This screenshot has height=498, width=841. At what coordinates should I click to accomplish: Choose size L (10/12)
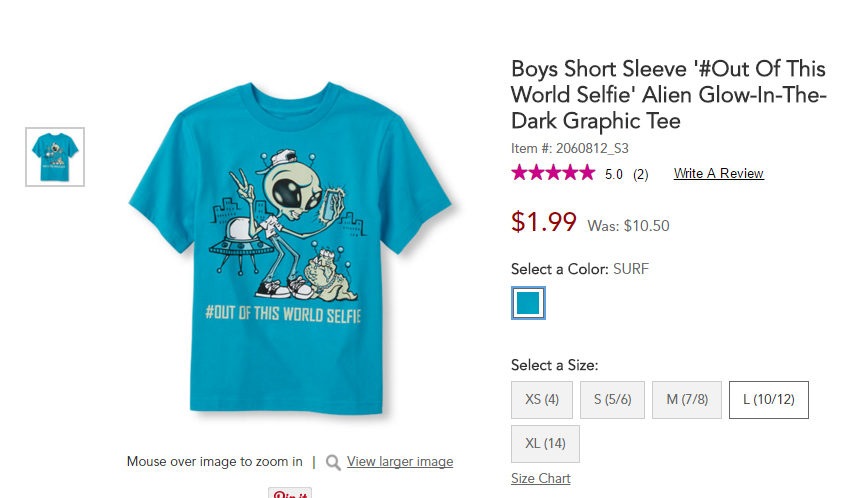click(768, 400)
